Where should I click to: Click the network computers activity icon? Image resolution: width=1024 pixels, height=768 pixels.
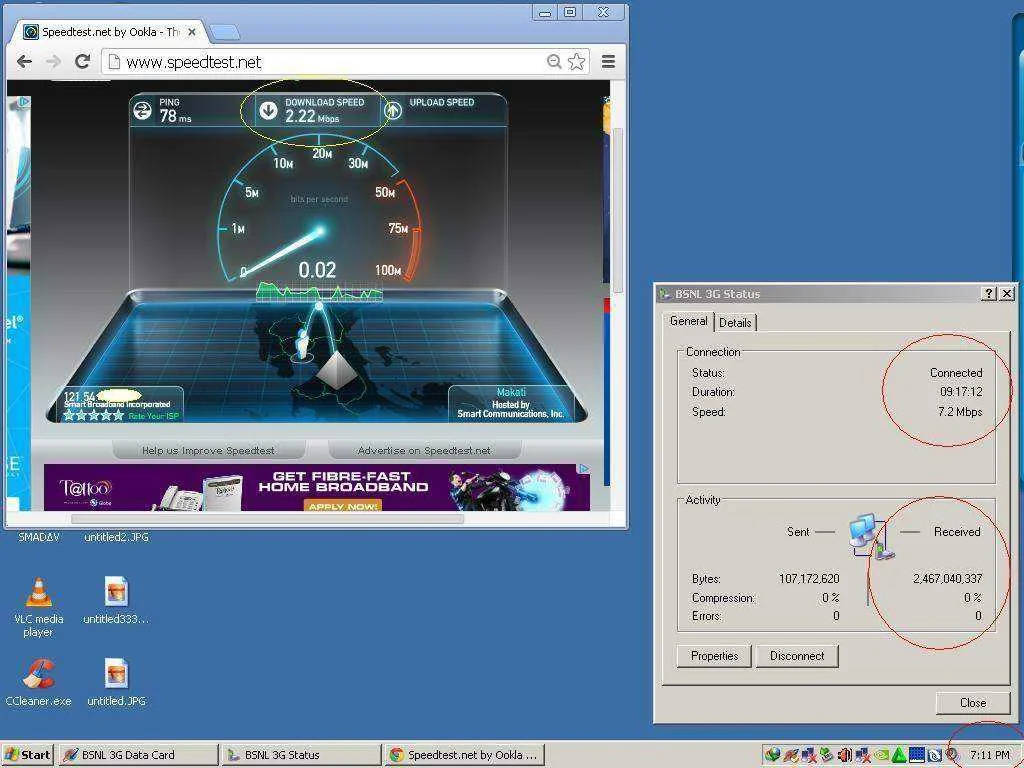871,536
